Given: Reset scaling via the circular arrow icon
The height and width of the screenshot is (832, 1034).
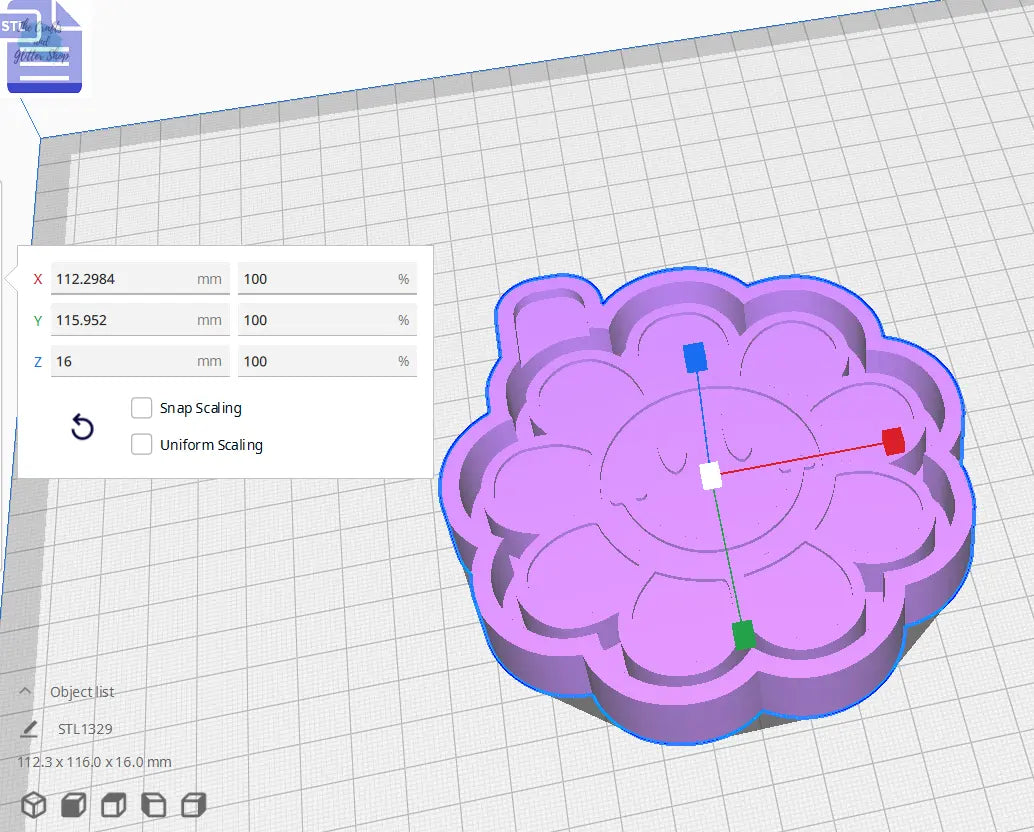Looking at the screenshot, I should coord(82,427).
